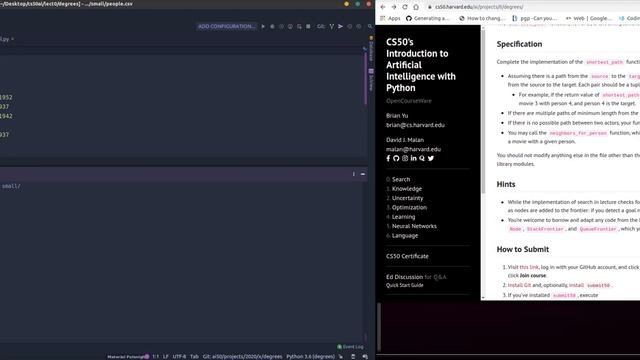
Task: Click Material Palenight theme indicator in status bar
Action: pos(128,357)
